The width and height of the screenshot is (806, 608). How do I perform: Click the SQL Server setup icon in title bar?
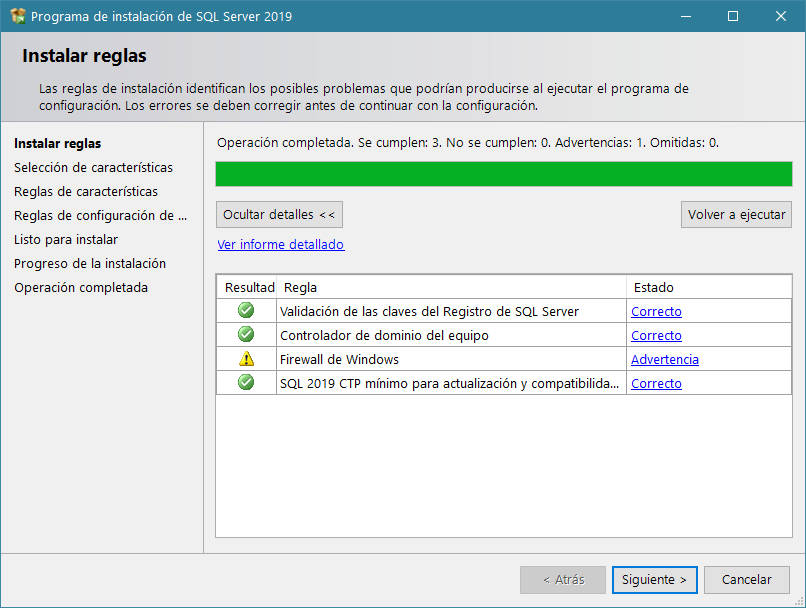coord(17,16)
